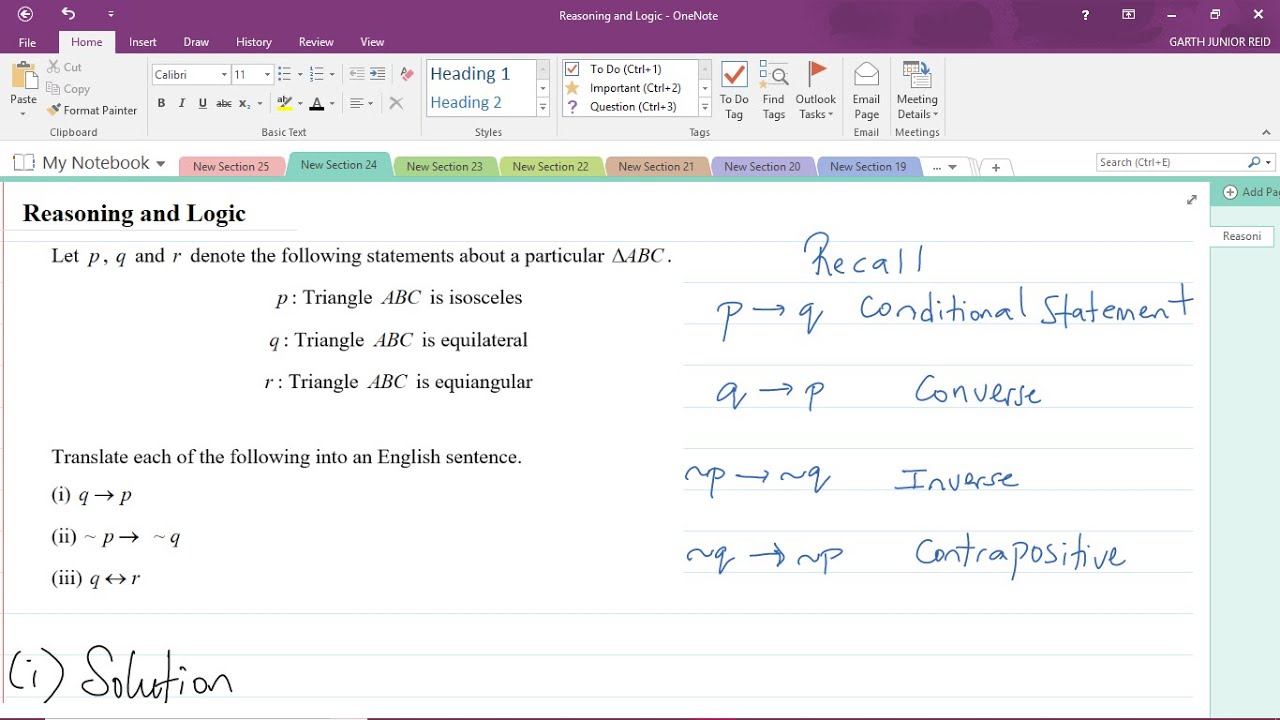Apply the Heading 2 style
Viewport: 1280px width, 720px height.
coord(466,102)
